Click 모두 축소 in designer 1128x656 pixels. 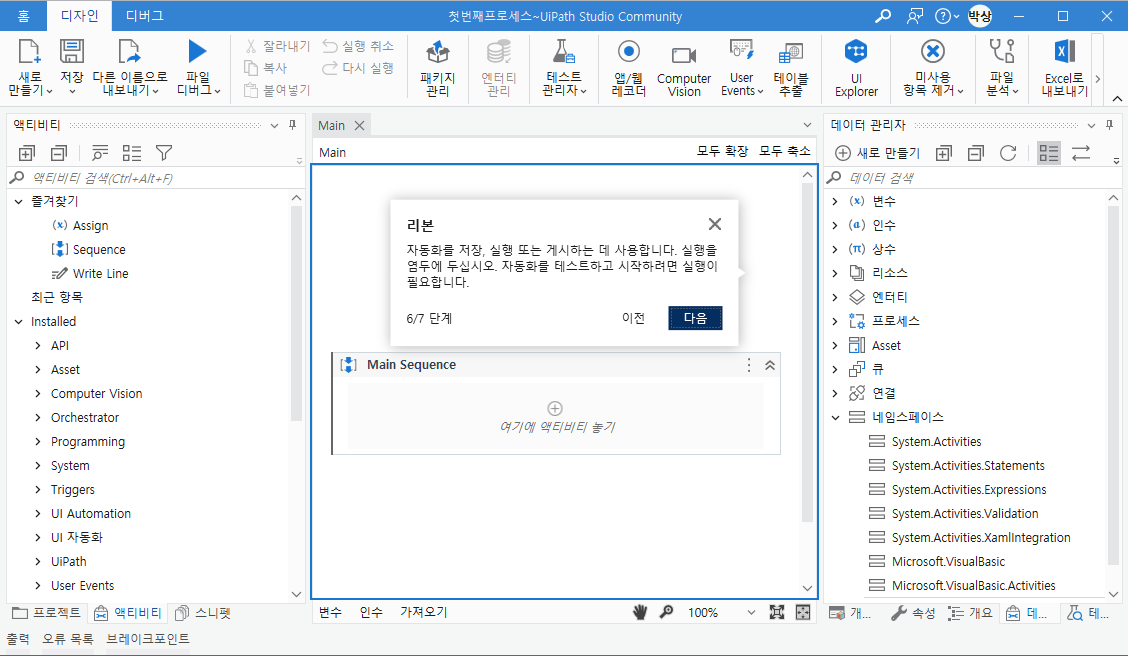(785, 151)
